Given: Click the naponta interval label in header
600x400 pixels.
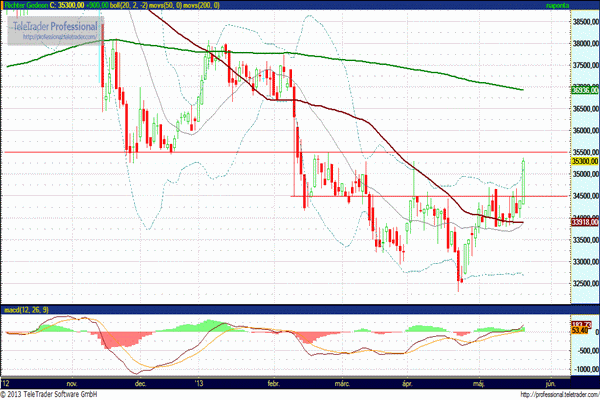Looking at the screenshot, I should pos(557,5).
